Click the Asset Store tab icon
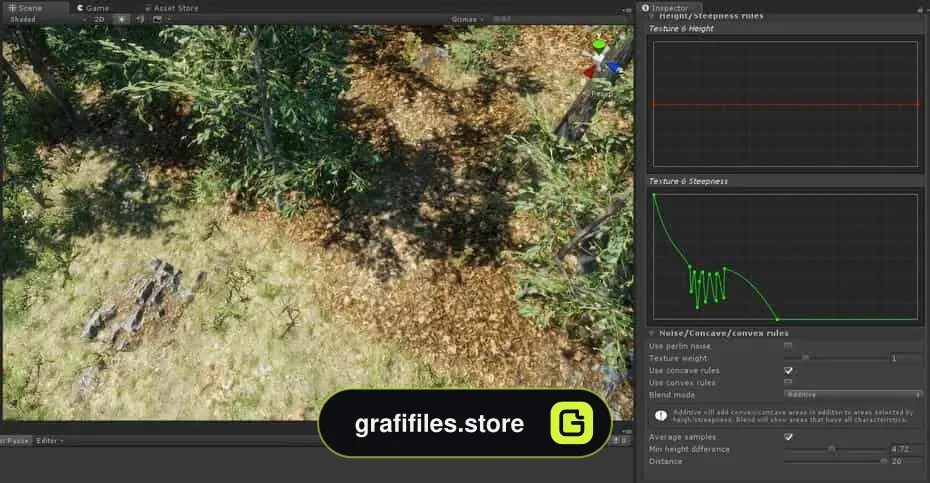This screenshot has width=930, height=483. (148, 8)
